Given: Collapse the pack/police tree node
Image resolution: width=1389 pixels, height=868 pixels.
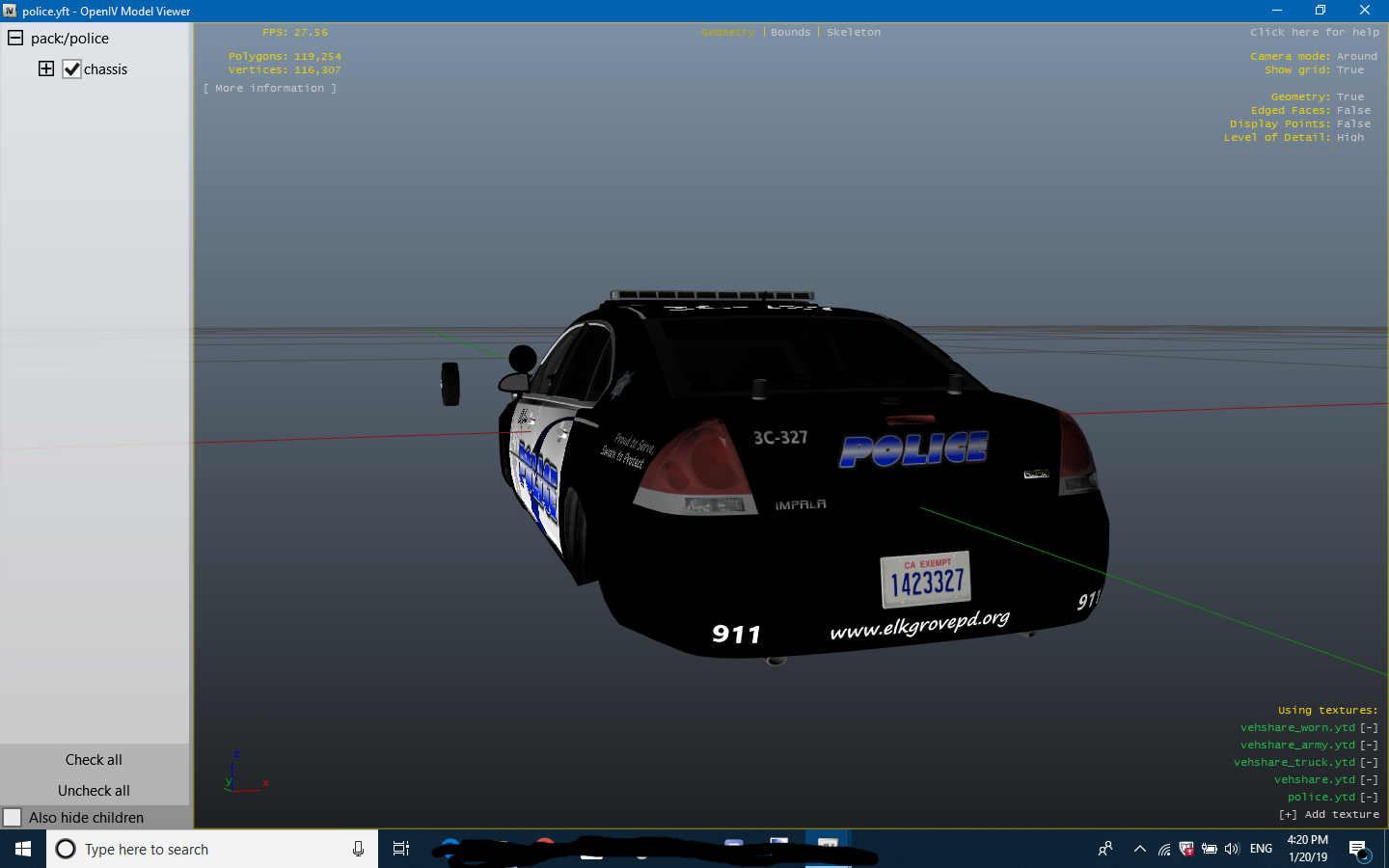Looking at the screenshot, I should [15, 39].
